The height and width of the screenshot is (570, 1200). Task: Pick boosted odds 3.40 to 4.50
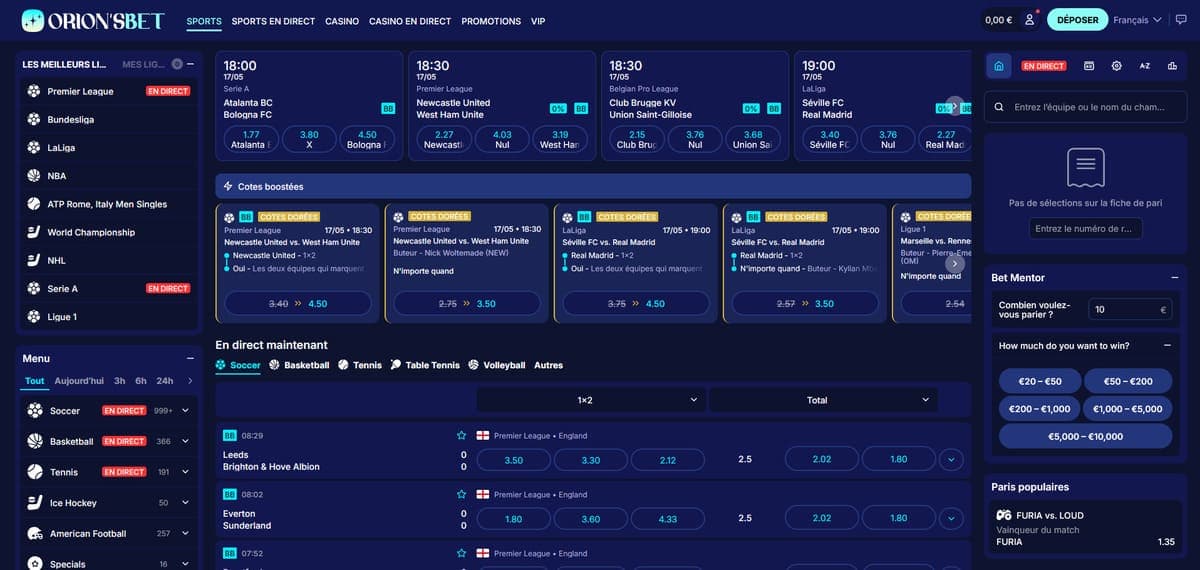click(298, 304)
